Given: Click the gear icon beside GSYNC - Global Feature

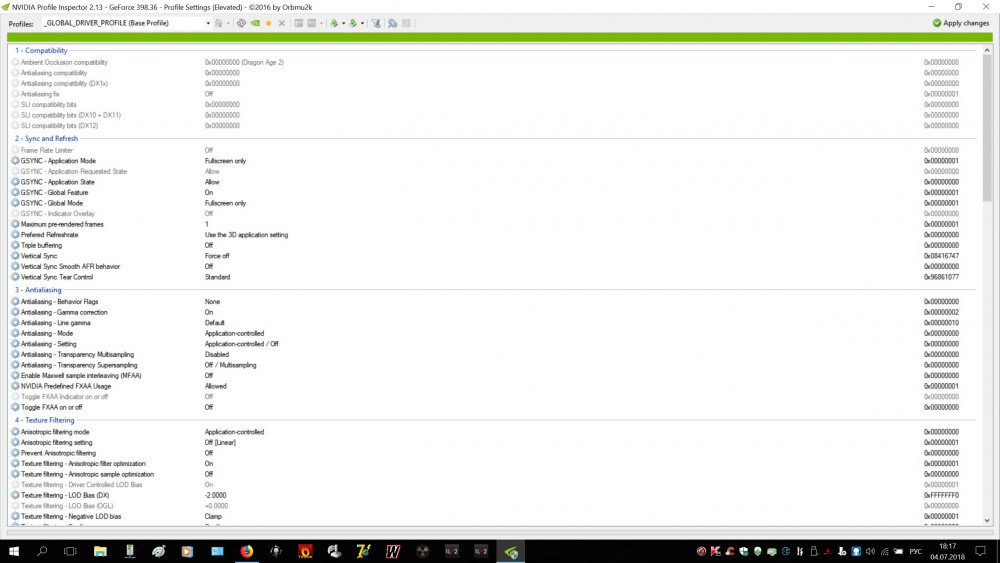Looking at the screenshot, I should click(15, 193).
